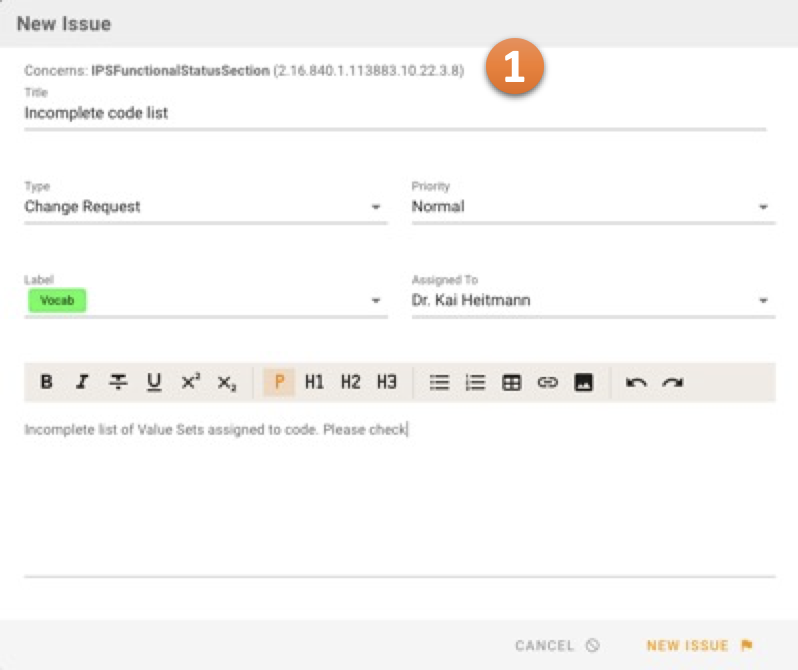Insert a numbered list

(x=475, y=382)
